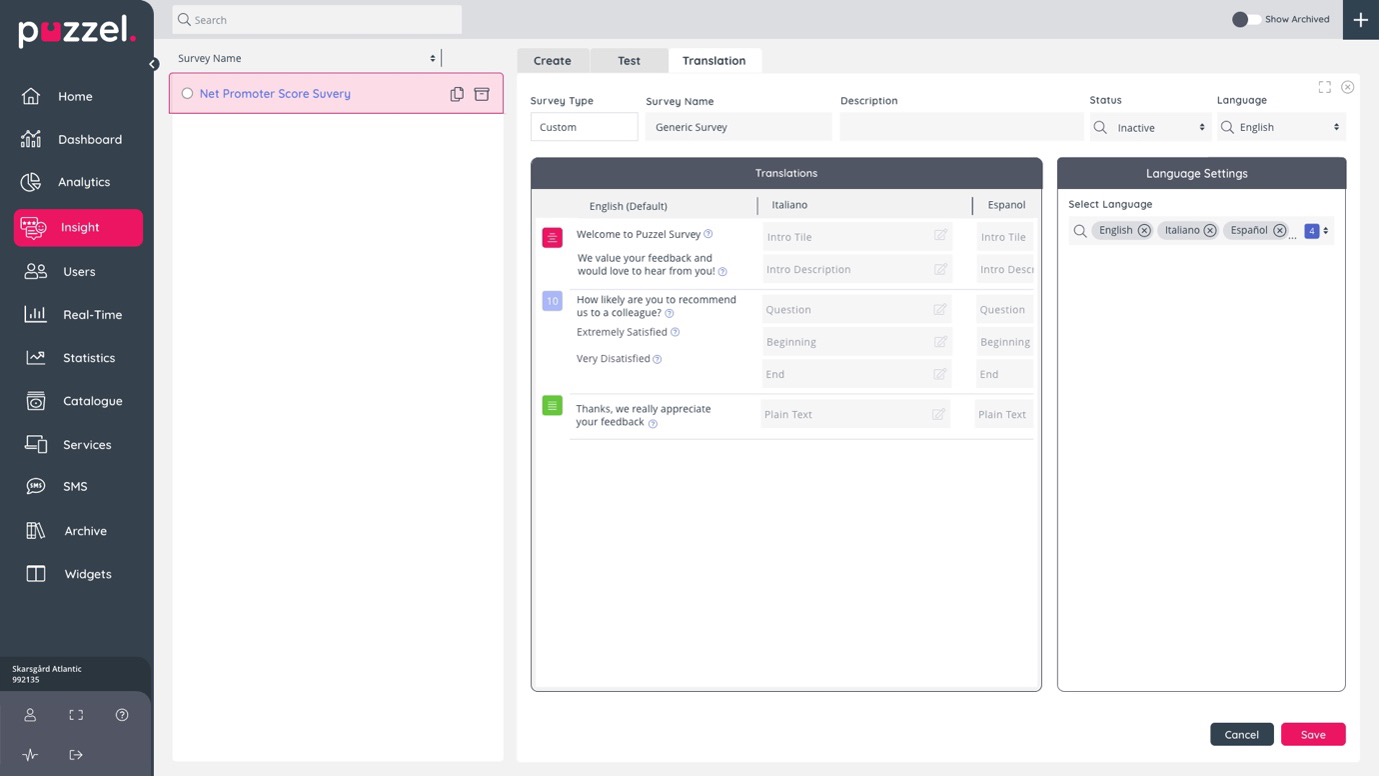
Task: Select the Net Promoter Score Survey radio button
Action: pyautogui.click(x=187, y=94)
